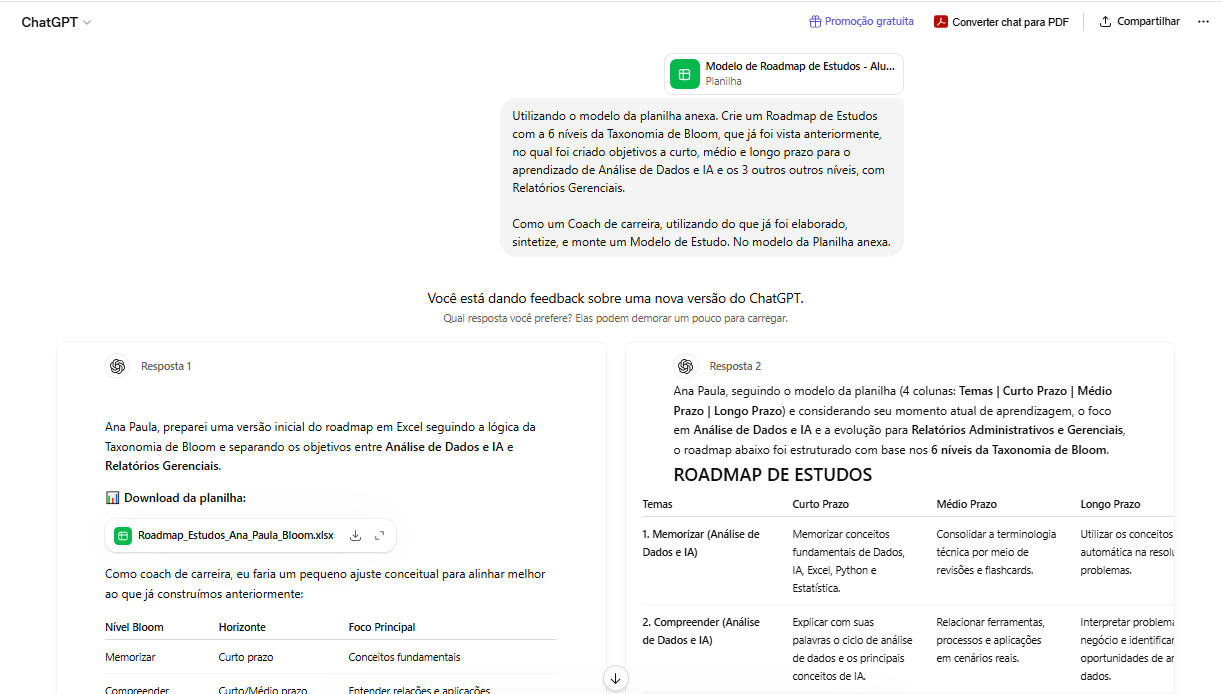
Task: Click the red PDF icon
Action: point(940,22)
